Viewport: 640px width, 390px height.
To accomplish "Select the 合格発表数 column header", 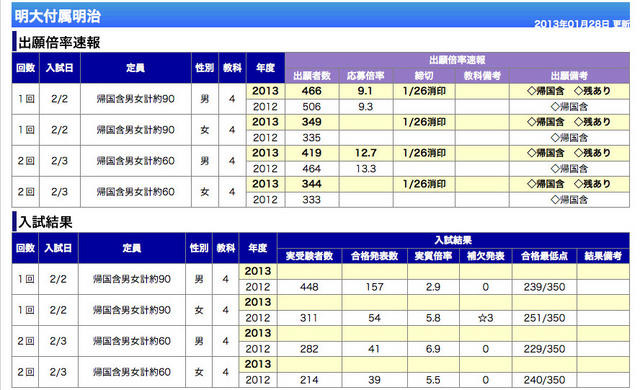I will (x=374, y=256).
